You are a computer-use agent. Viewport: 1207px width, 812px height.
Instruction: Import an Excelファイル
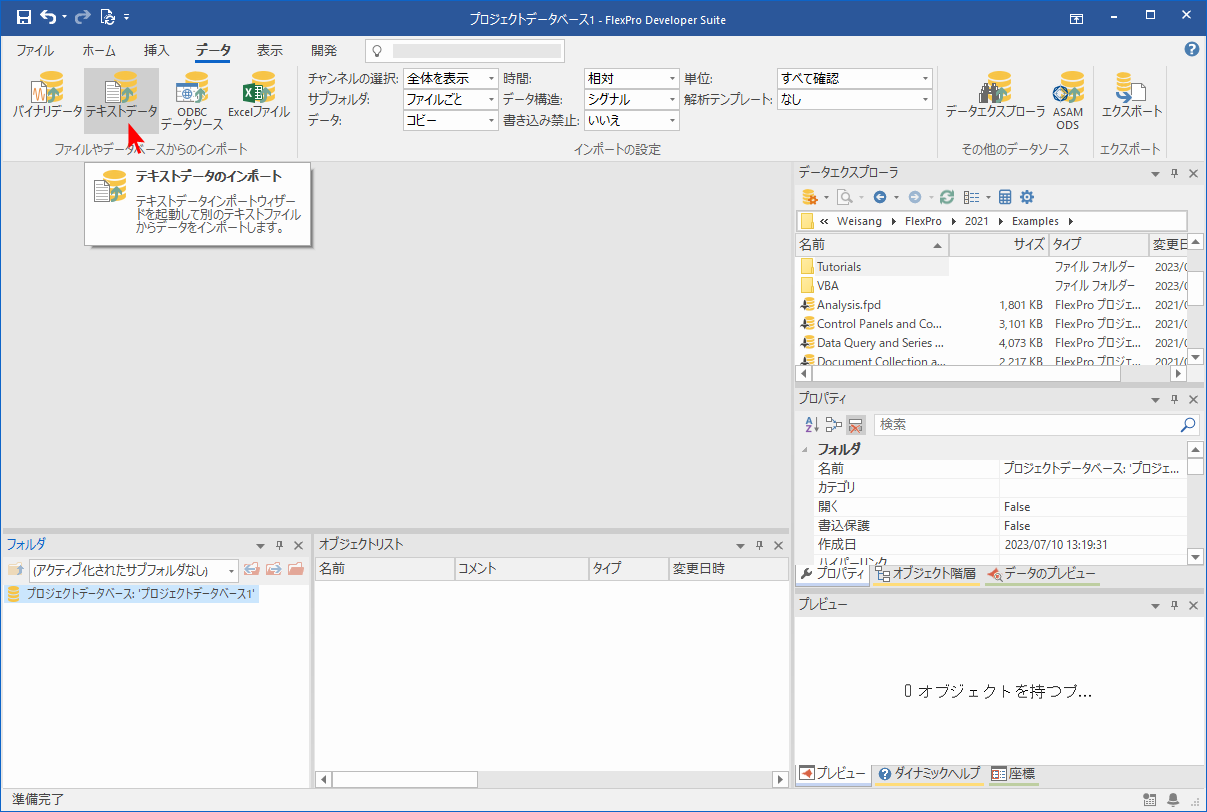[259, 96]
